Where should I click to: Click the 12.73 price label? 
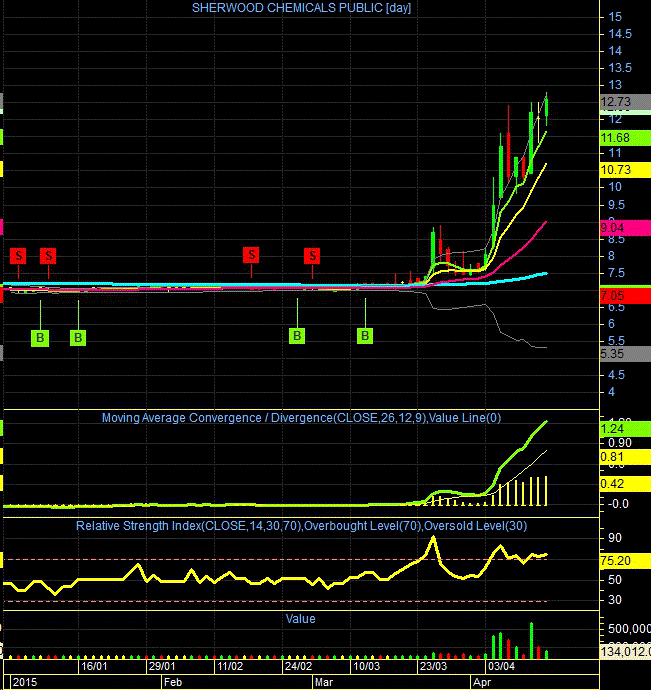[x=625, y=102]
